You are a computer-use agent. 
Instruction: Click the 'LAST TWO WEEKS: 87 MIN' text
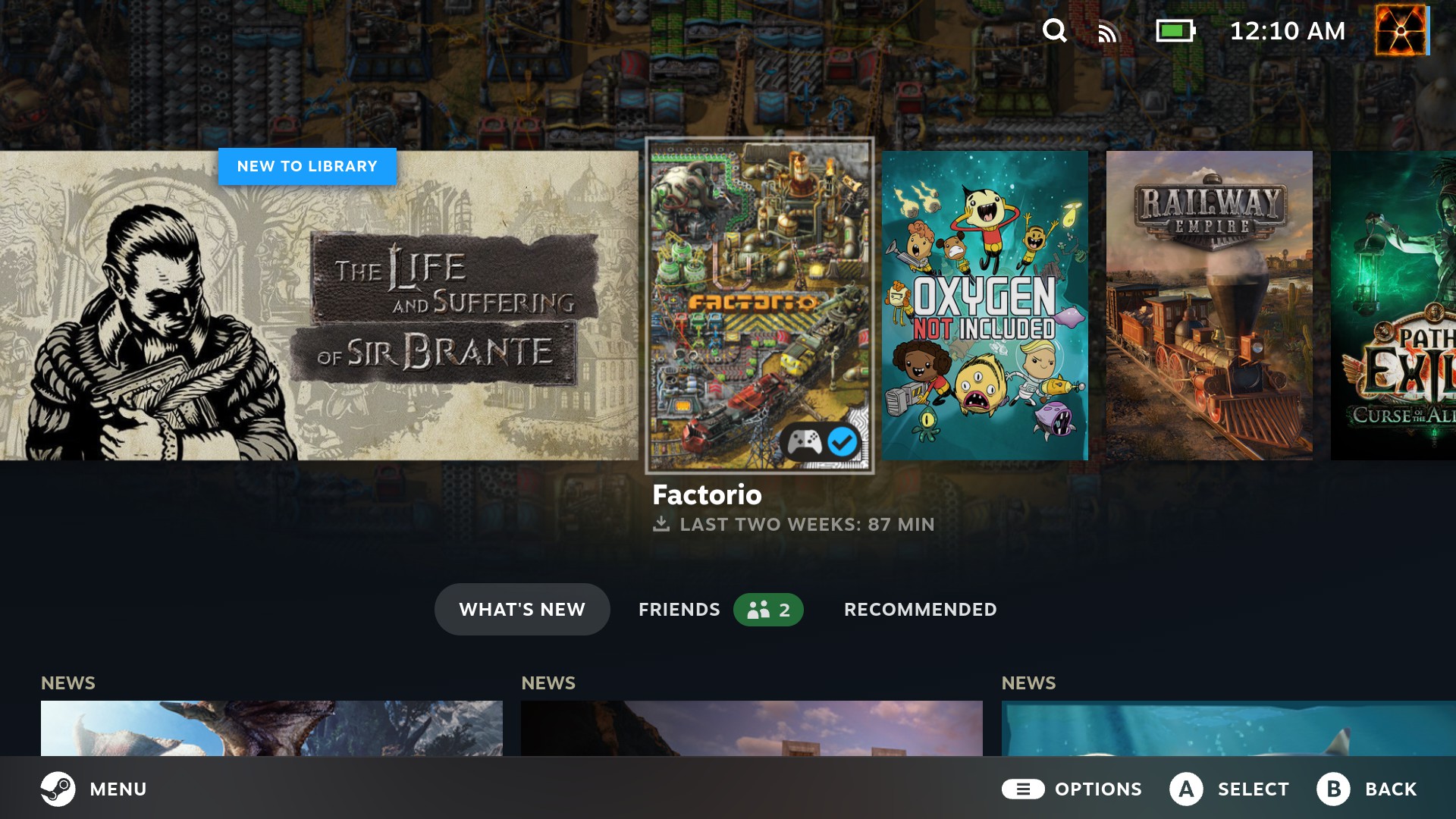pyautogui.click(x=807, y=524)
